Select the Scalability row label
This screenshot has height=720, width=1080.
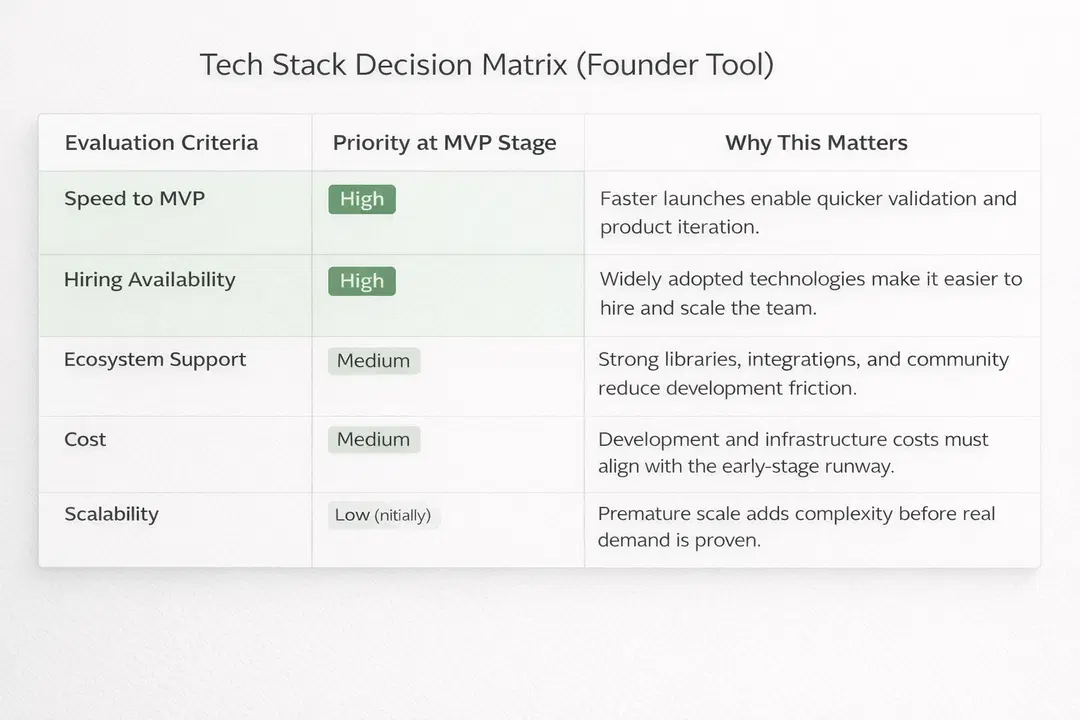point(111,514)
